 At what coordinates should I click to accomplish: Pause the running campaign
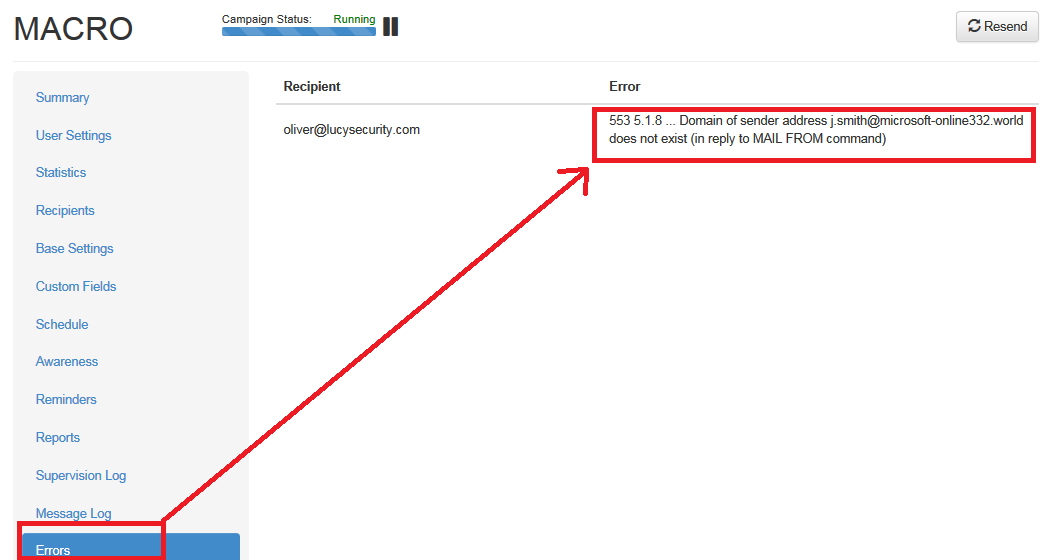pos(390,27)
